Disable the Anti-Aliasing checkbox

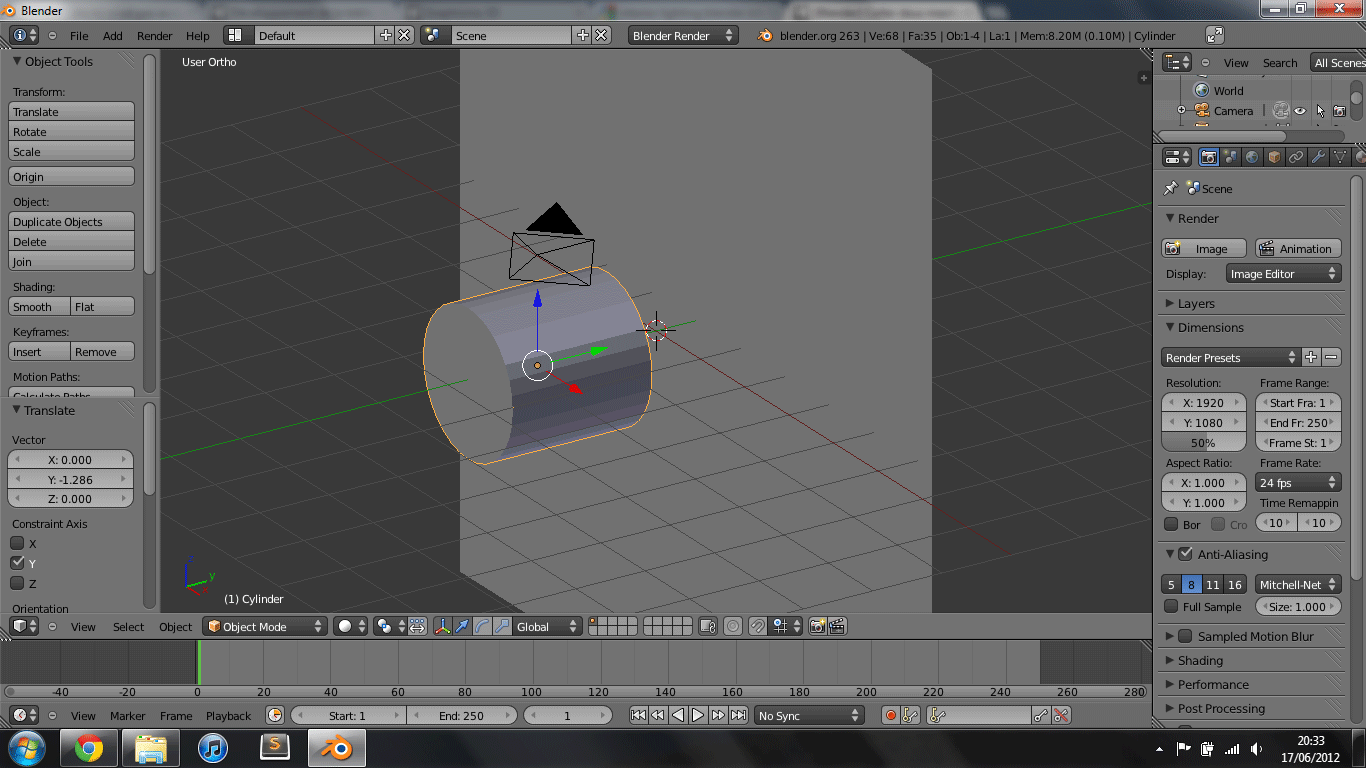click(1185, 554)
